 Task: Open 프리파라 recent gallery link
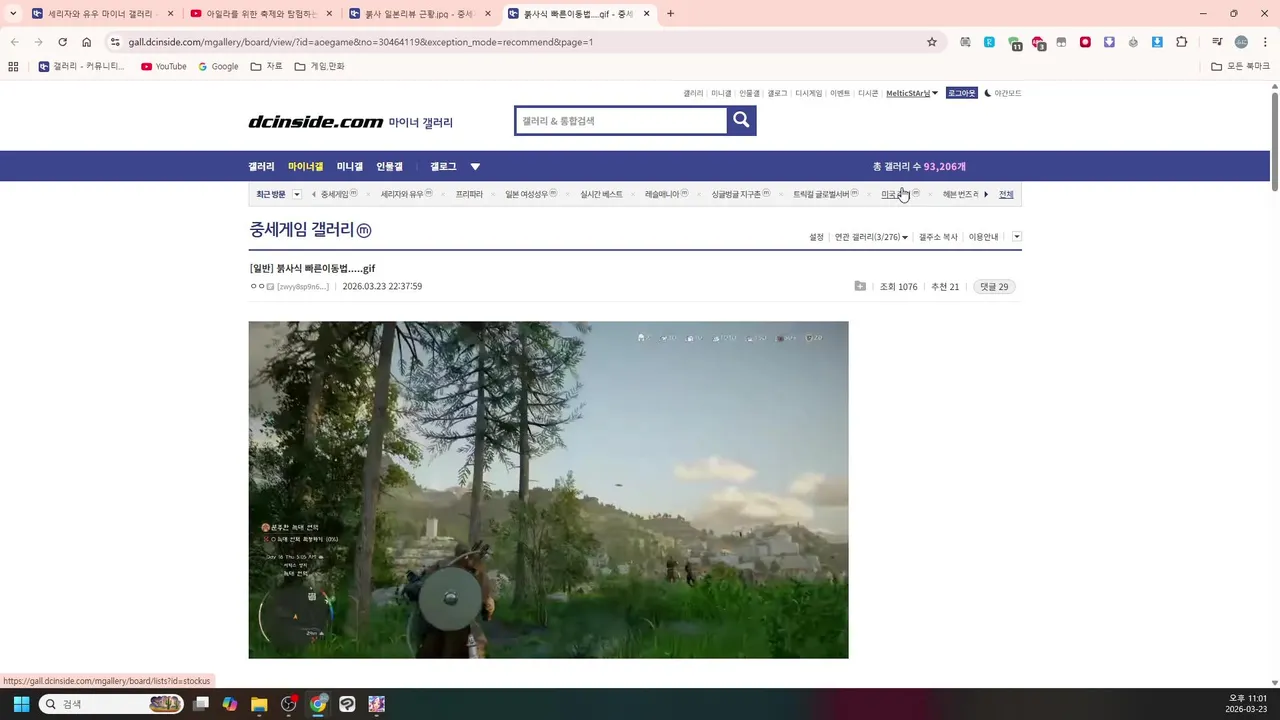tap(469, 194)
